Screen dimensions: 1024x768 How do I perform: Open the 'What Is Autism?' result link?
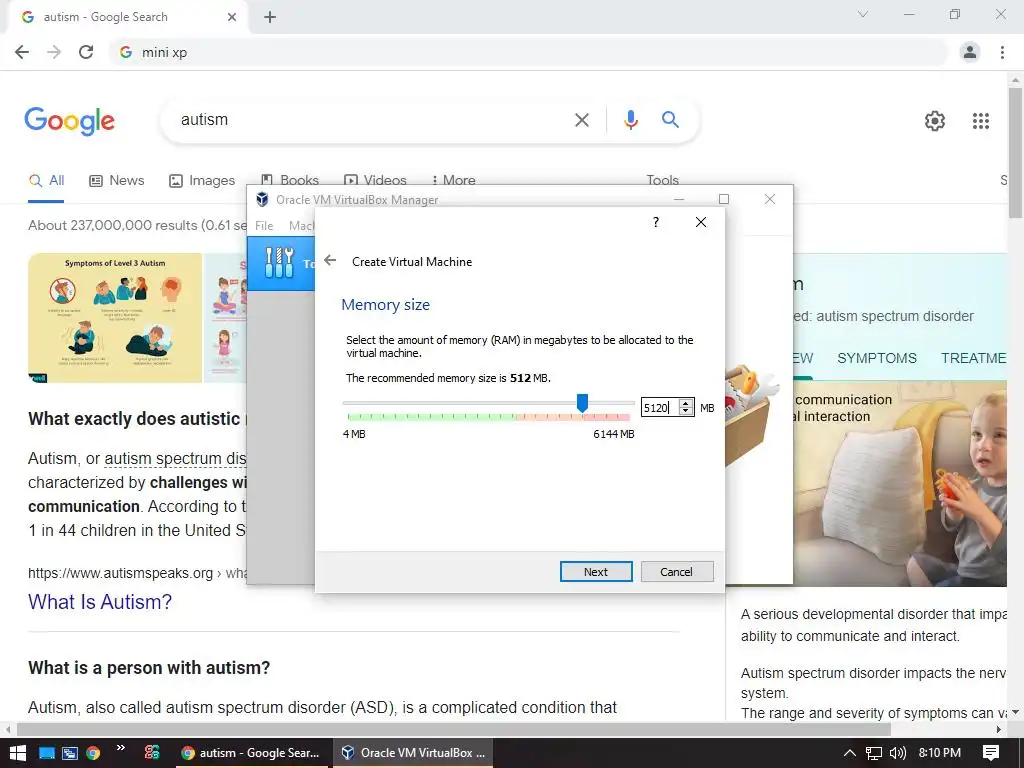pos(100,601)
